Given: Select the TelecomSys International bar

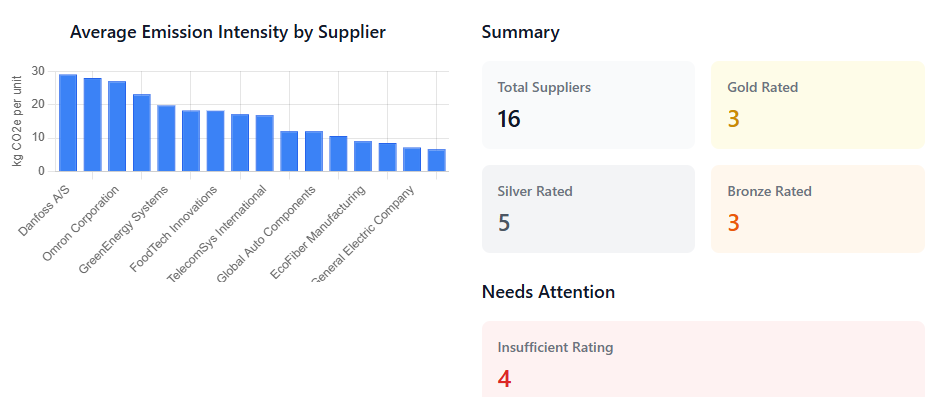Looking at the screenshot, I should tap(264, 143).
